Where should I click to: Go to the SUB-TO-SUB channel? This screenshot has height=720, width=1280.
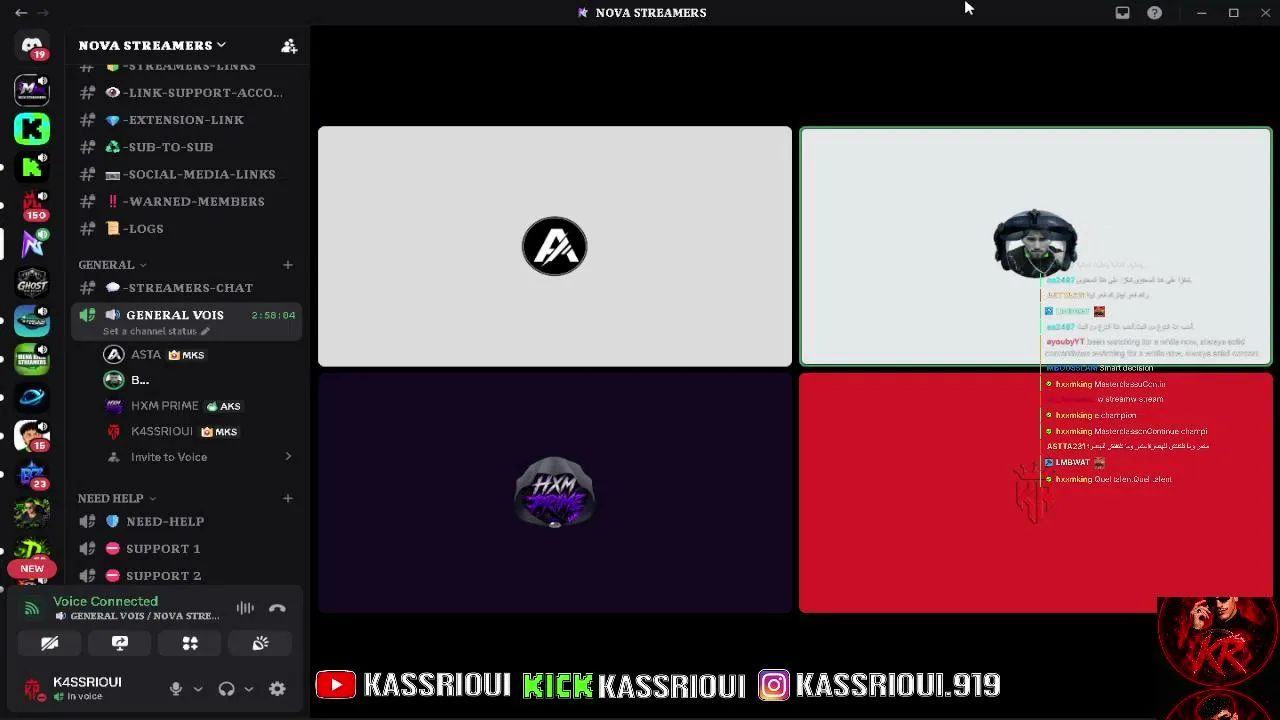(x=186, y=147)
